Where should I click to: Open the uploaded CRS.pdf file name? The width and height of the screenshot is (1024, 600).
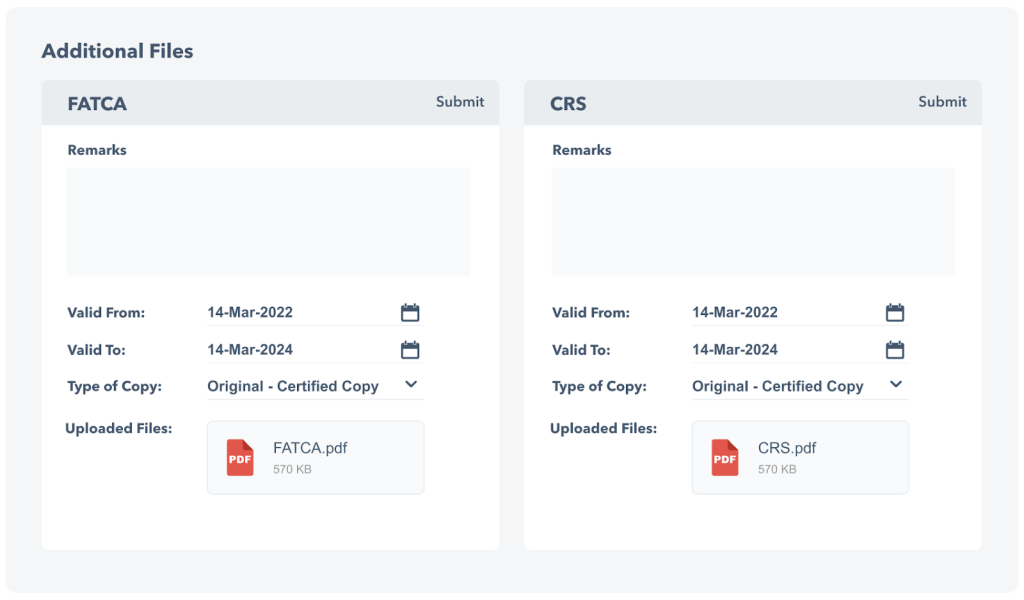tap(787, 448)
